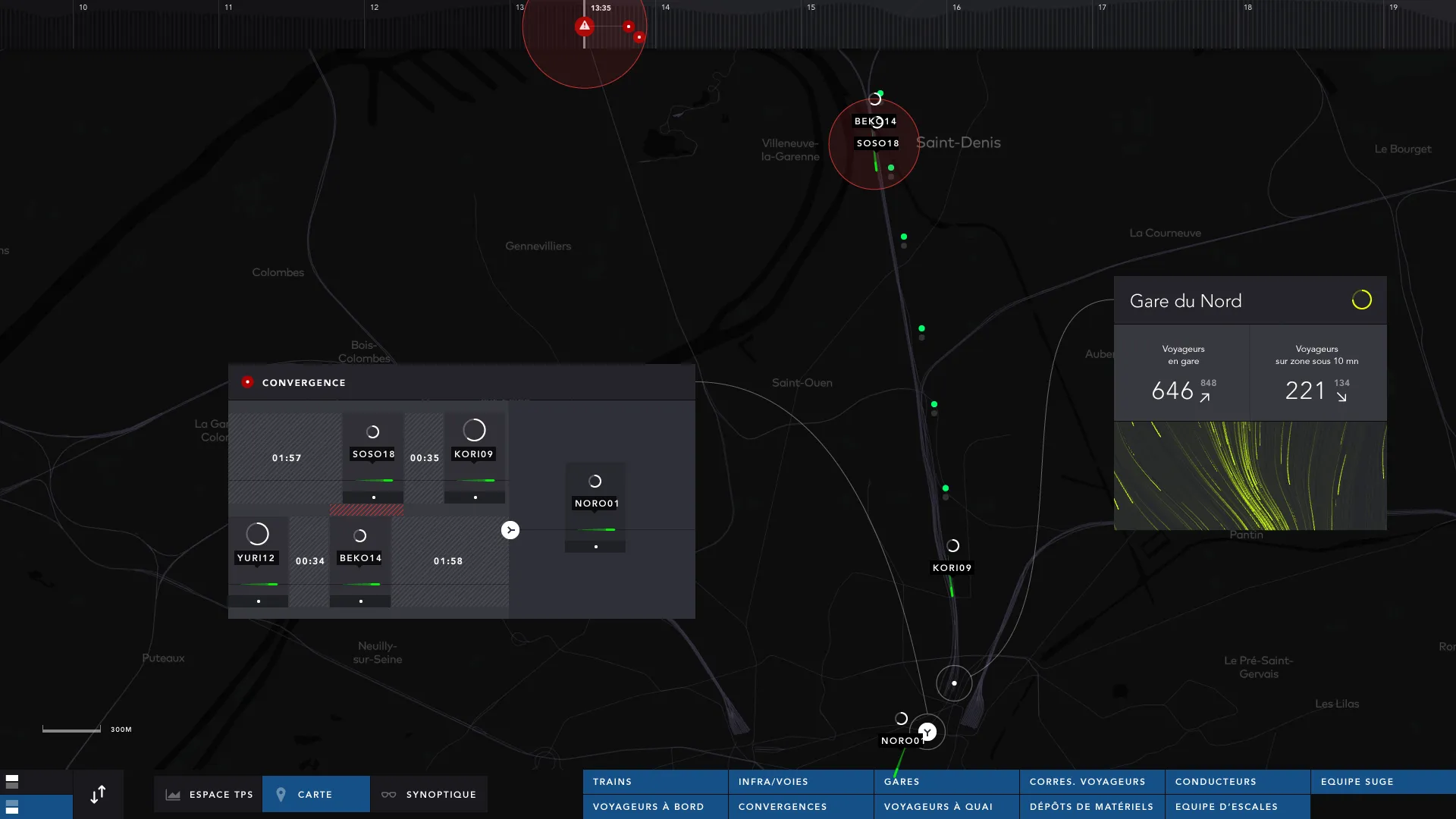Click the passenger flow heatmap thumbnail
The width and height of the screenshot is (1456, 819).
1250,475
